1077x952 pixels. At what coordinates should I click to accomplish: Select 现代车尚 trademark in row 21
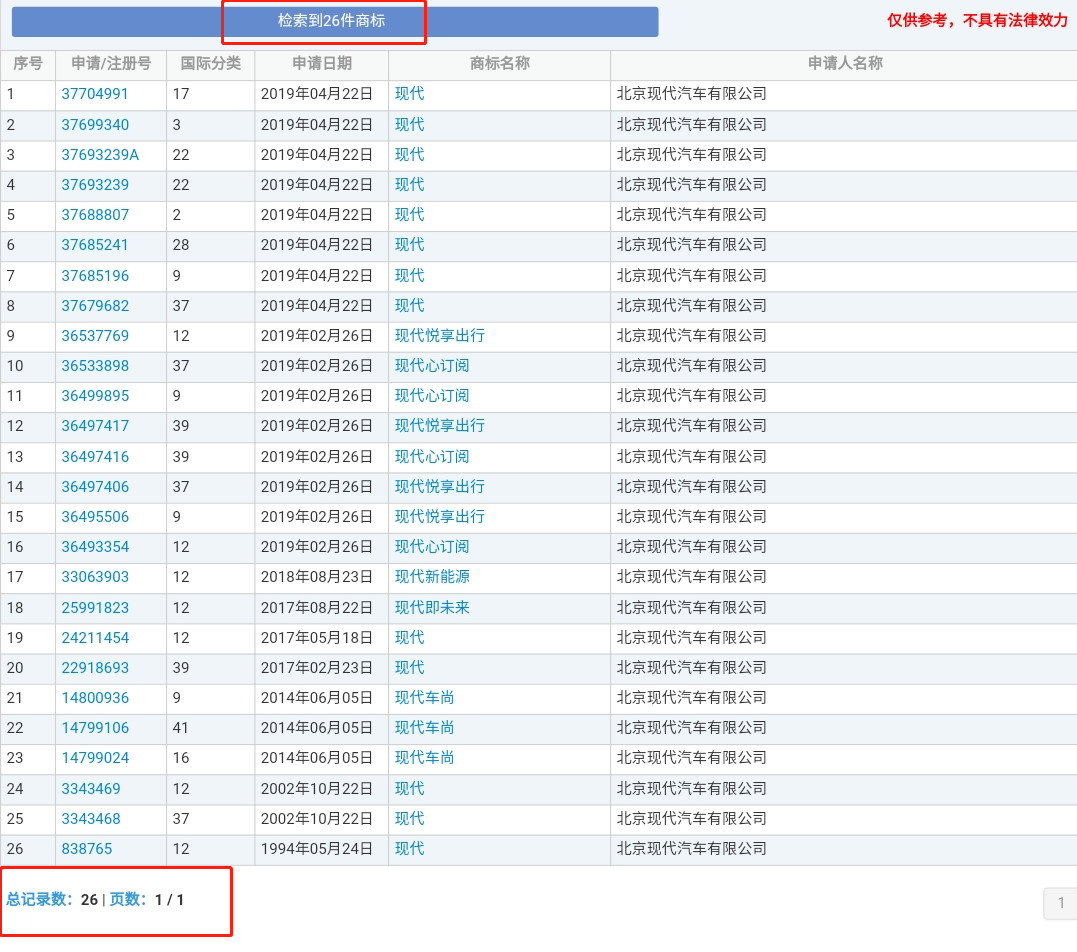pos(424,698)
